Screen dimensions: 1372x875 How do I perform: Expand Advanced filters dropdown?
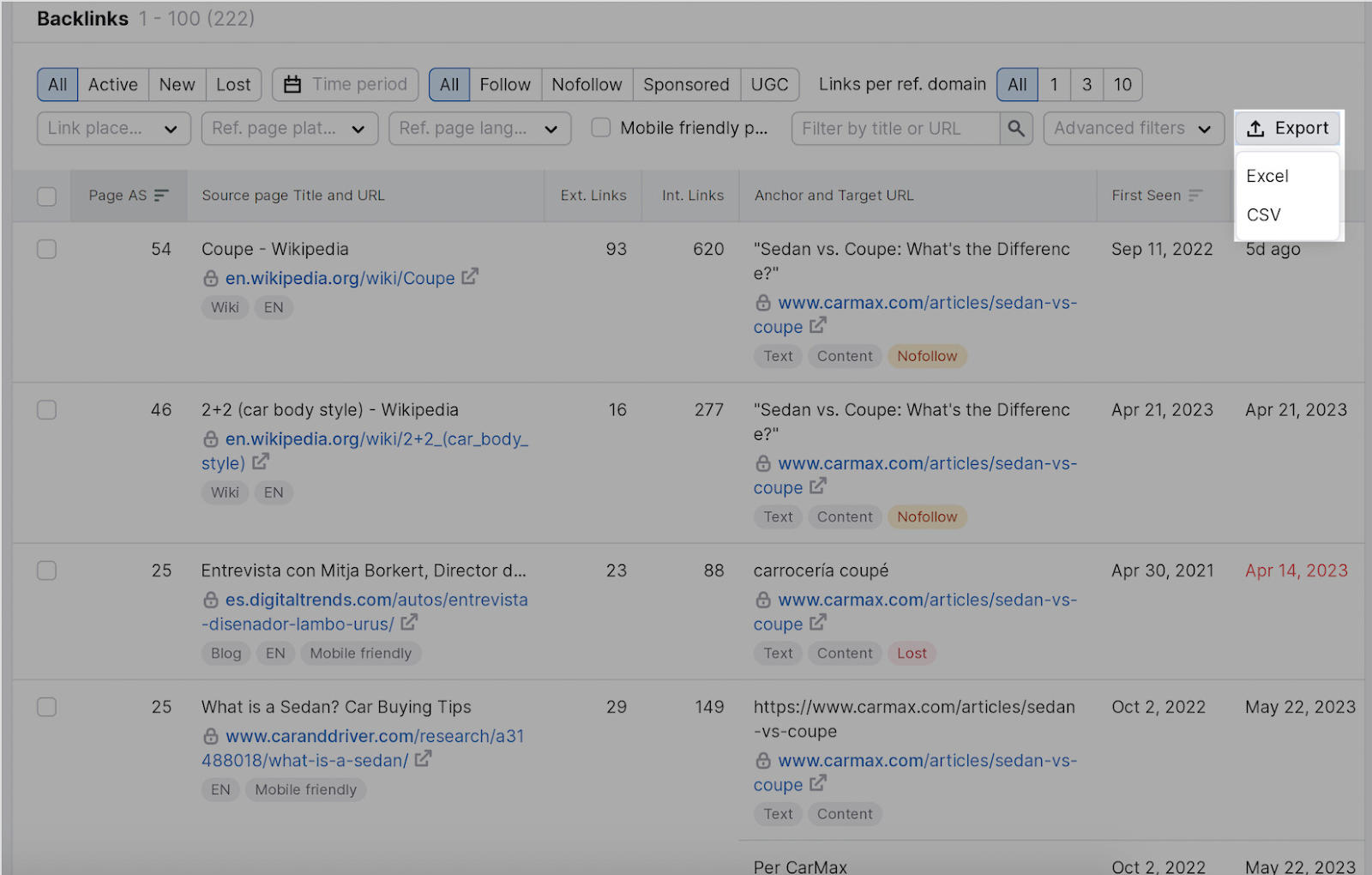1134,129
